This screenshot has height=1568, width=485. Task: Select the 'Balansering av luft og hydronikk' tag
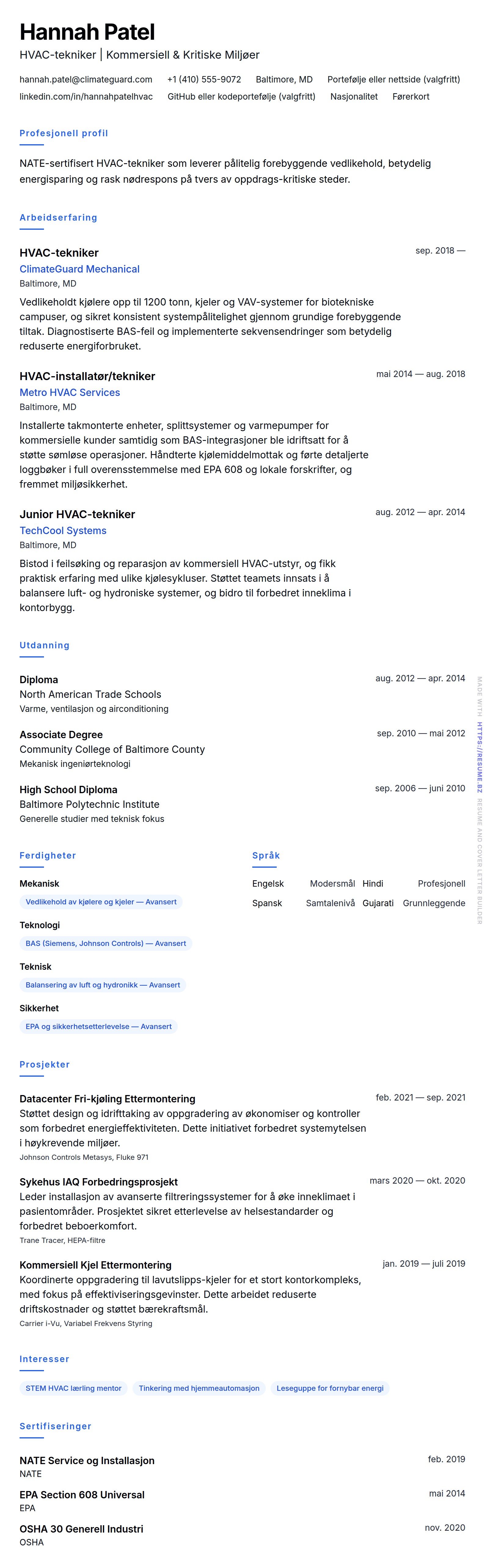point(103,985)
